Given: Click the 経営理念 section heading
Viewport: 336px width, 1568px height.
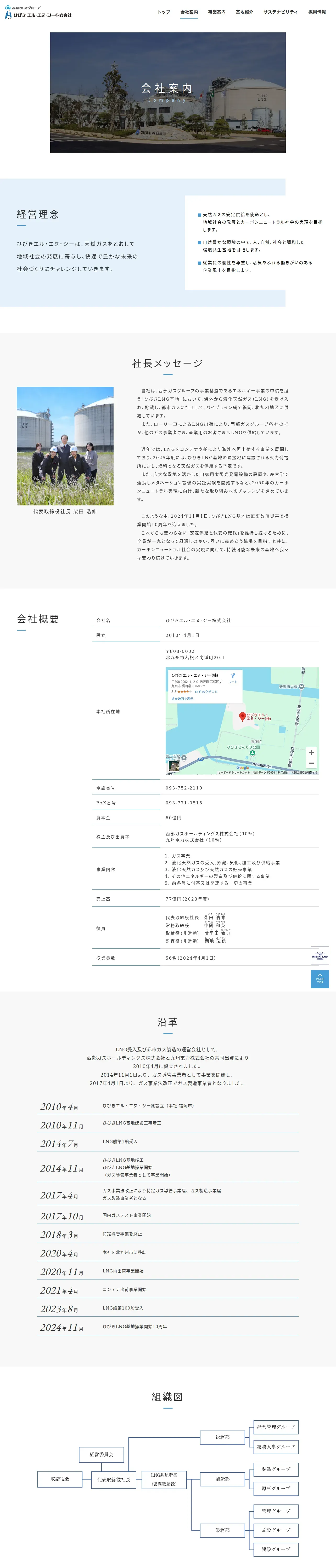Looking at the screenshot, I should coord(38,214).
